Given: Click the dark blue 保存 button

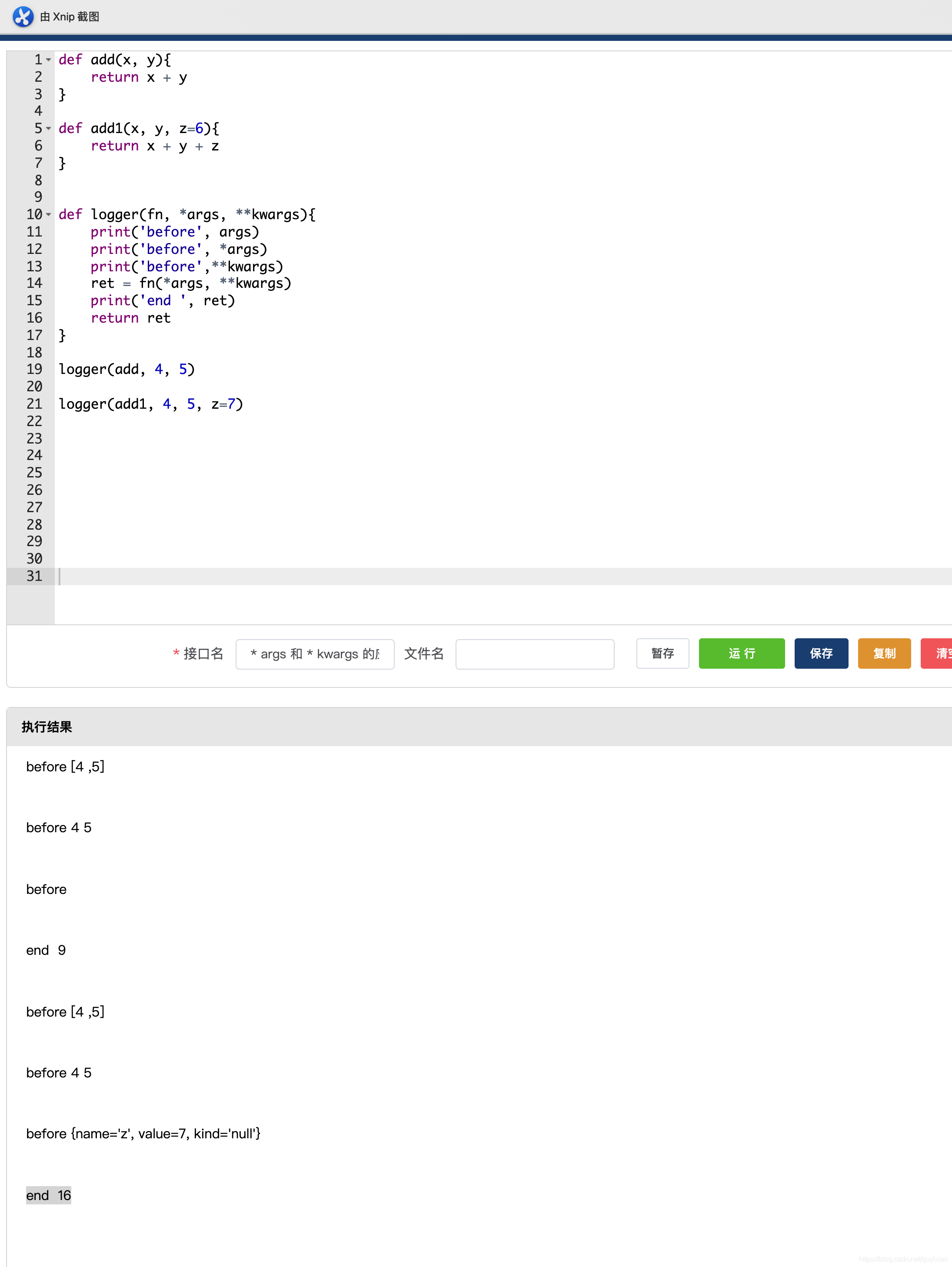Looking at the screenshot, I should 822,654.
